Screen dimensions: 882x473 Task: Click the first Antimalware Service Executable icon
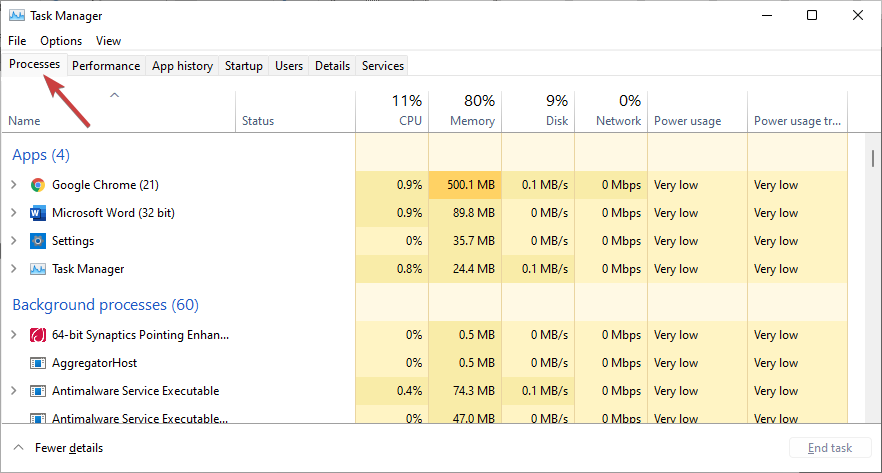click(38, 391)
